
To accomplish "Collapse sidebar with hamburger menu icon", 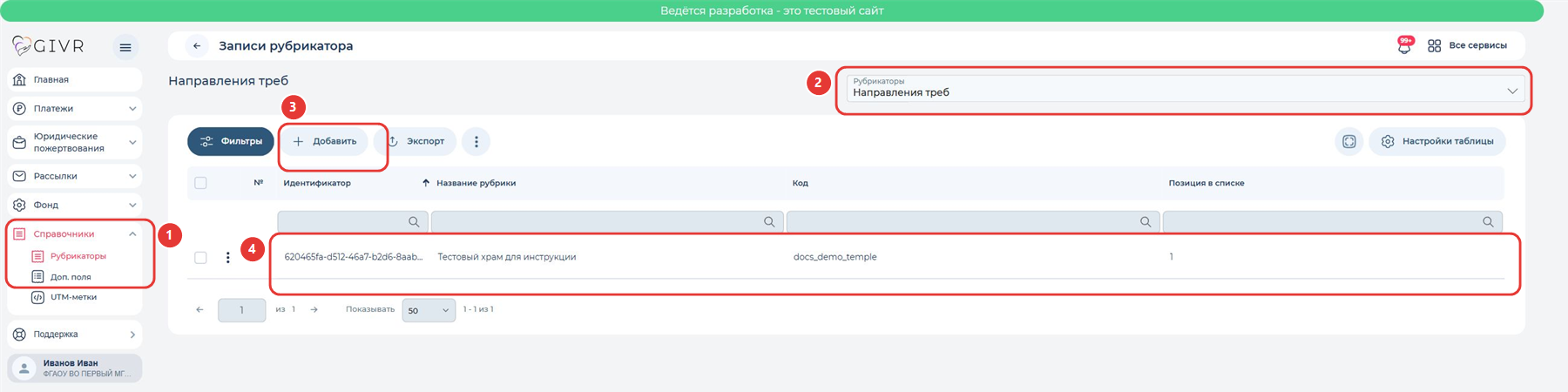I will tap(125, 47).
